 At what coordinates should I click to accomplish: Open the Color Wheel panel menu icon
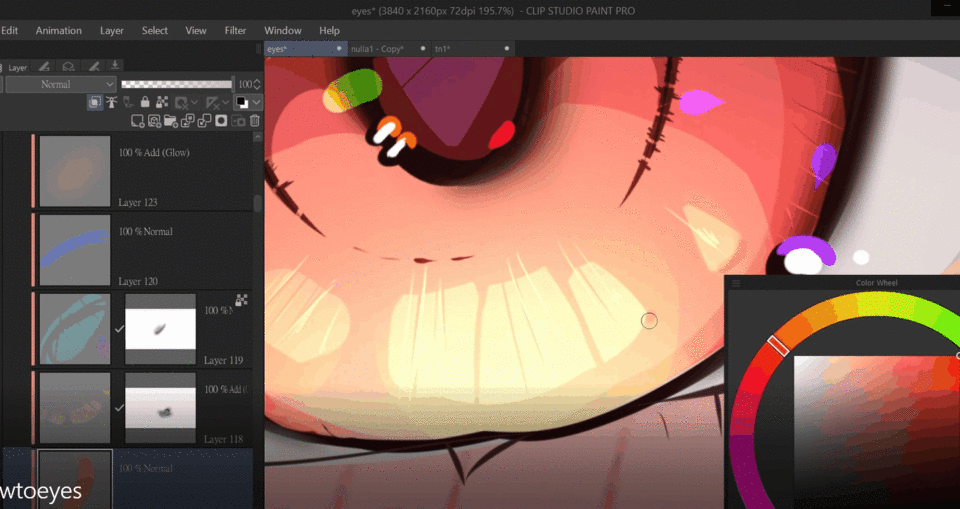736,283
